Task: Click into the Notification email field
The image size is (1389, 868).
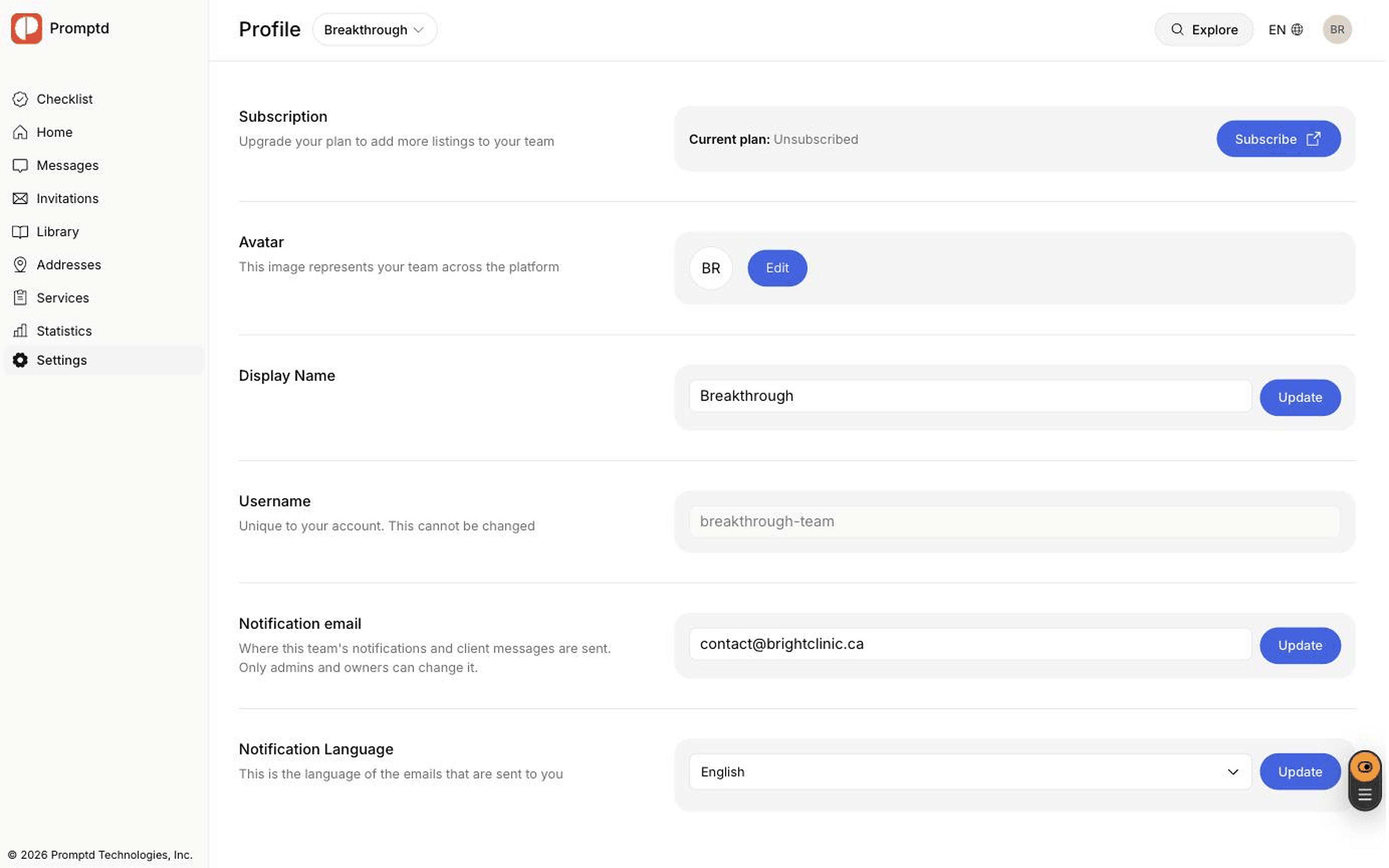Action: (x=970, y=644)
